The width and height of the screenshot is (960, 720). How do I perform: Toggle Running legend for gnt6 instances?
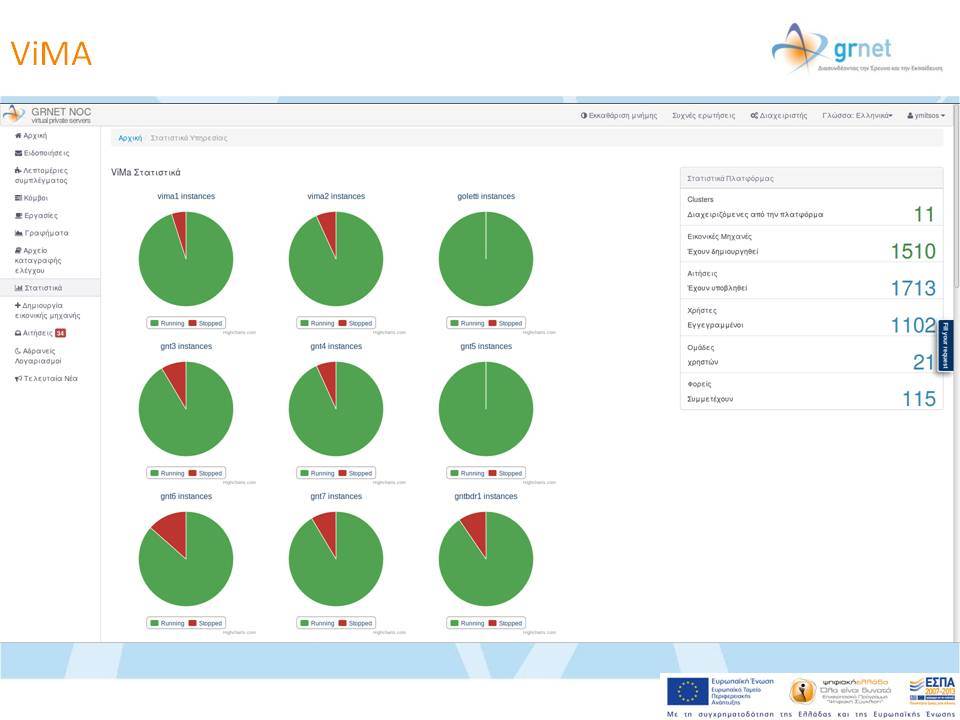pyautogui.click(x=167, y=623)
